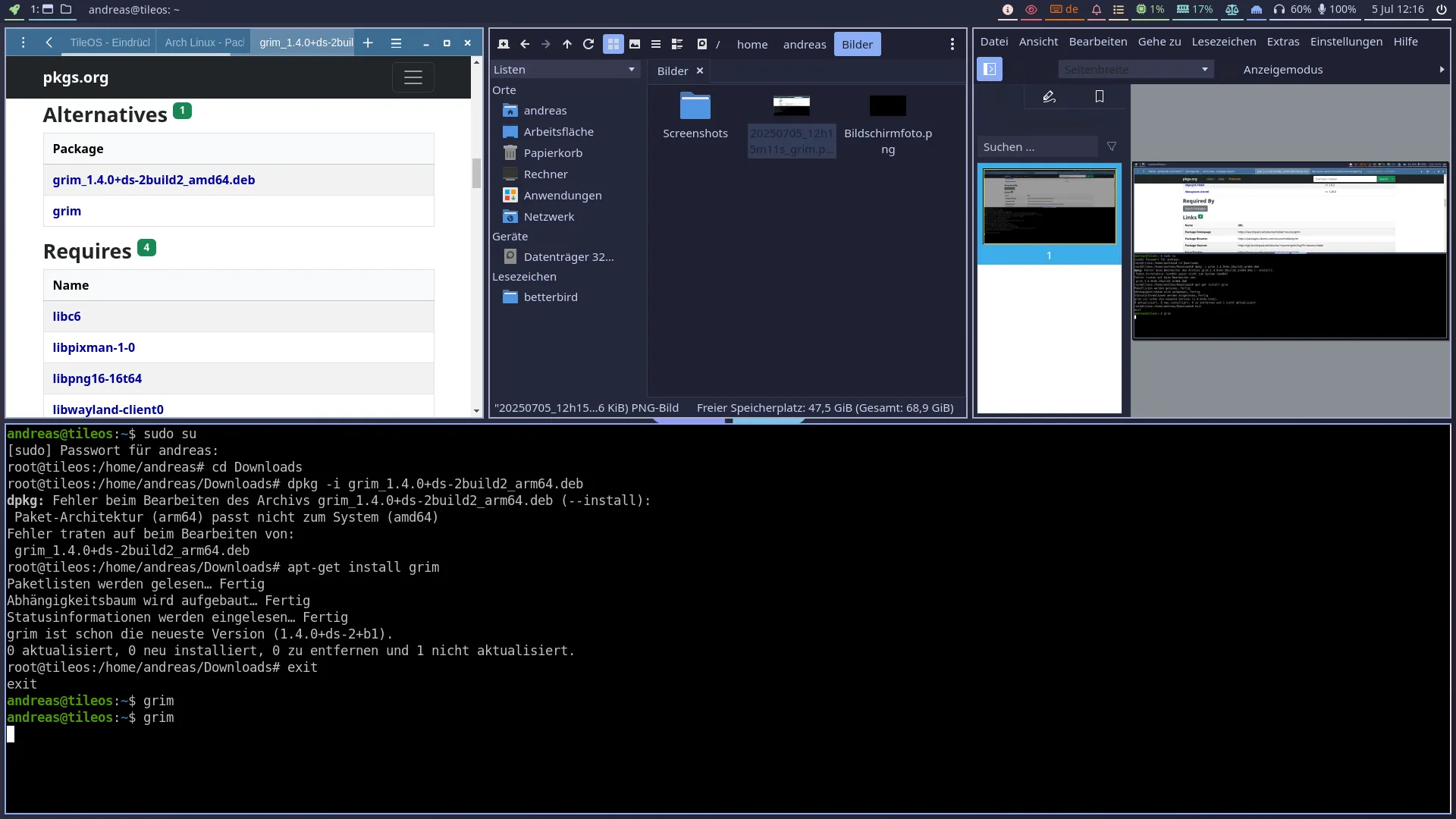Open the Lesezeichen menu in document viewer
1456x819 pixels.
coord(1223,42)
